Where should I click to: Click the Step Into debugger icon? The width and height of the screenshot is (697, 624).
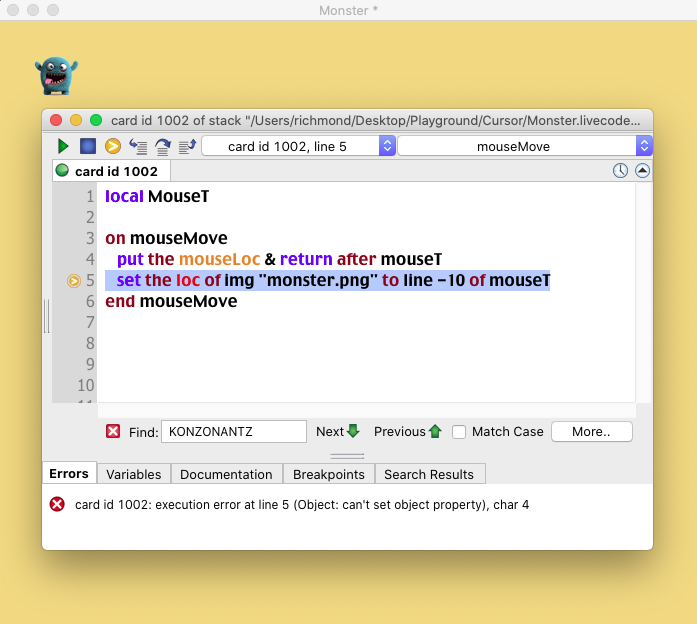pyautogui.click(x=138, y=146)
